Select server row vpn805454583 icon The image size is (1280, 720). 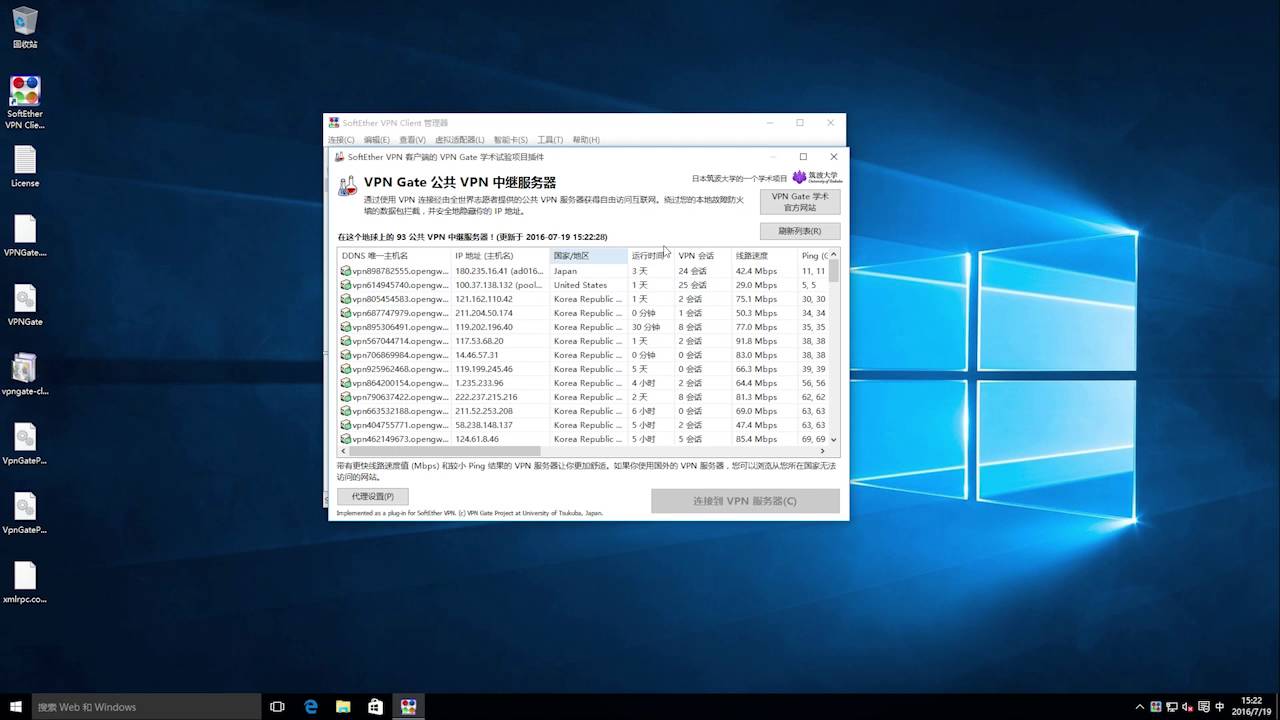[346, 299]
